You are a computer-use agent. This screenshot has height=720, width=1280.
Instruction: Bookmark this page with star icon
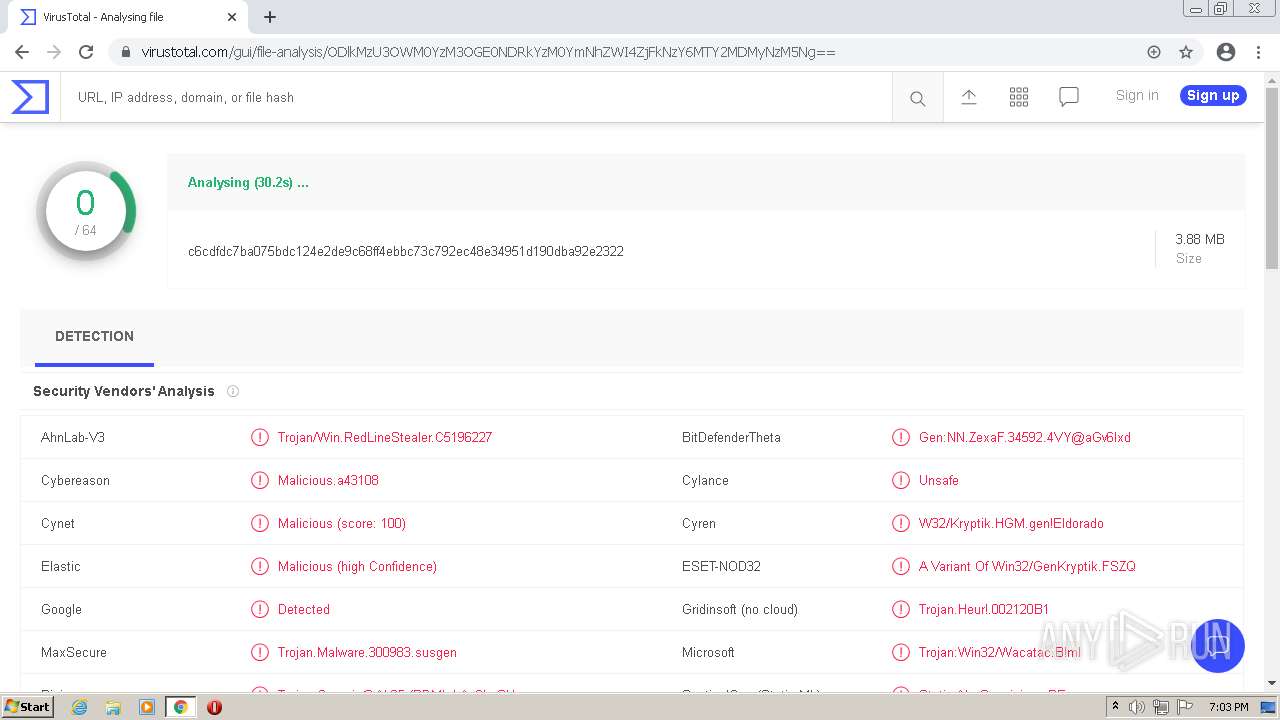pyautogui.click(x=1186, y=52)
